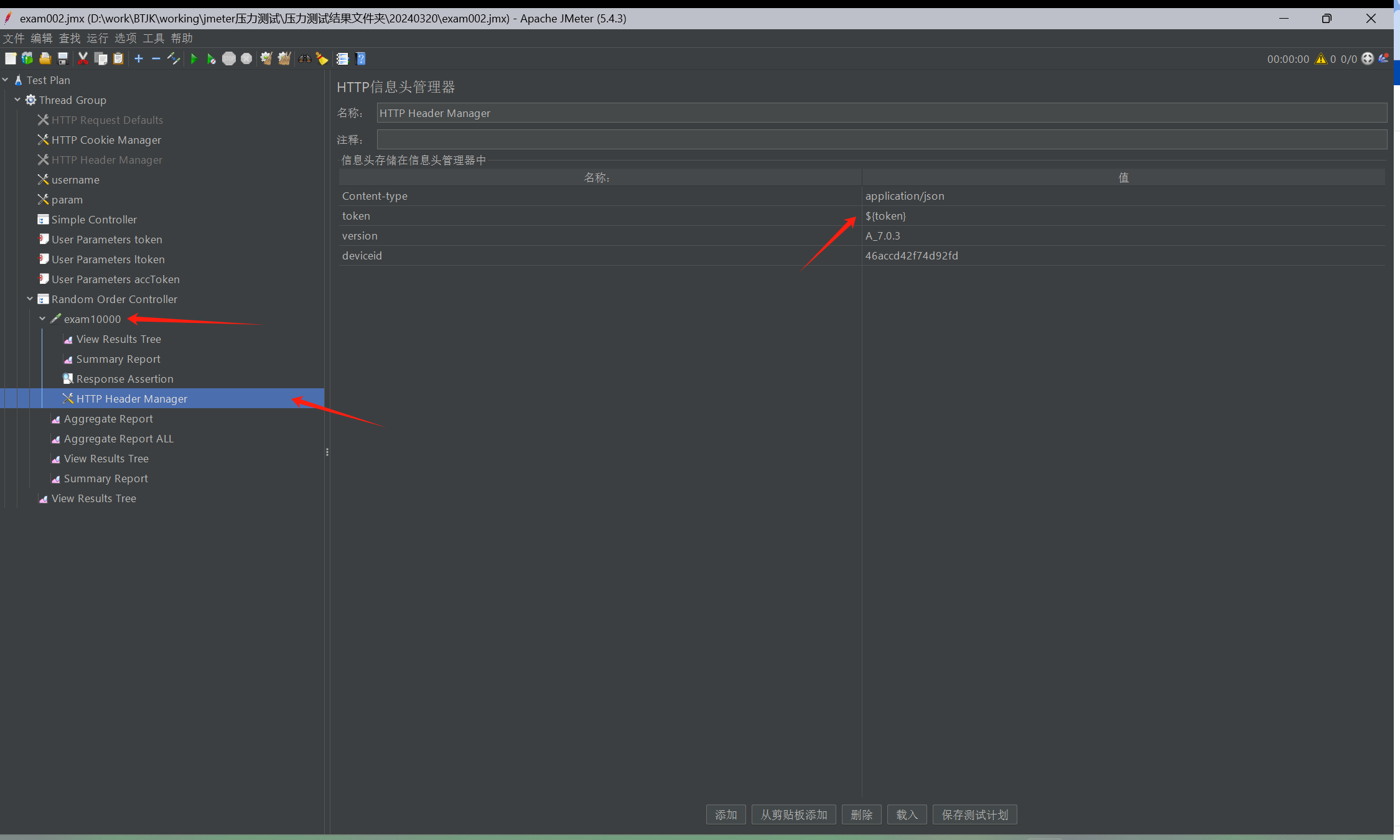Click the warning triangle log indicator
Viewport: 1400px width, 840px height.
[1320, 58]
